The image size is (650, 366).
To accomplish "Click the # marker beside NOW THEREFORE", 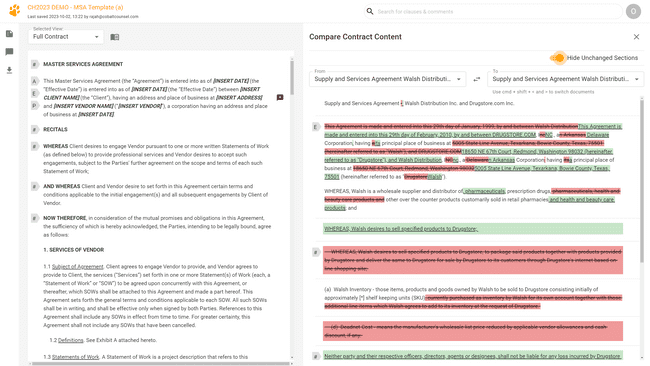I will tap(35, 218).
